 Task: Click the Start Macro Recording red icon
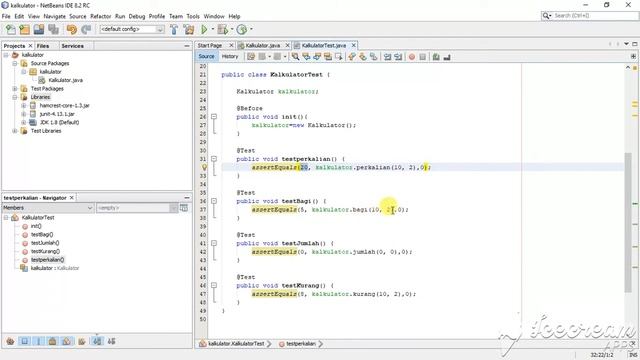pos(411,57)
